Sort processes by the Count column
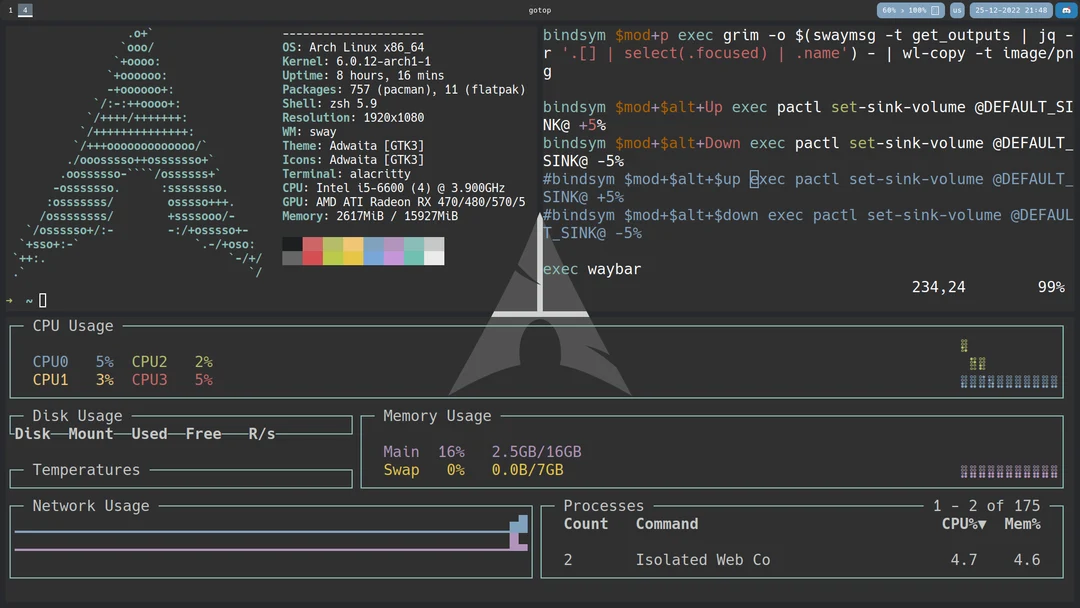Viewport: 1080px width, 608px height. [585, 523]
